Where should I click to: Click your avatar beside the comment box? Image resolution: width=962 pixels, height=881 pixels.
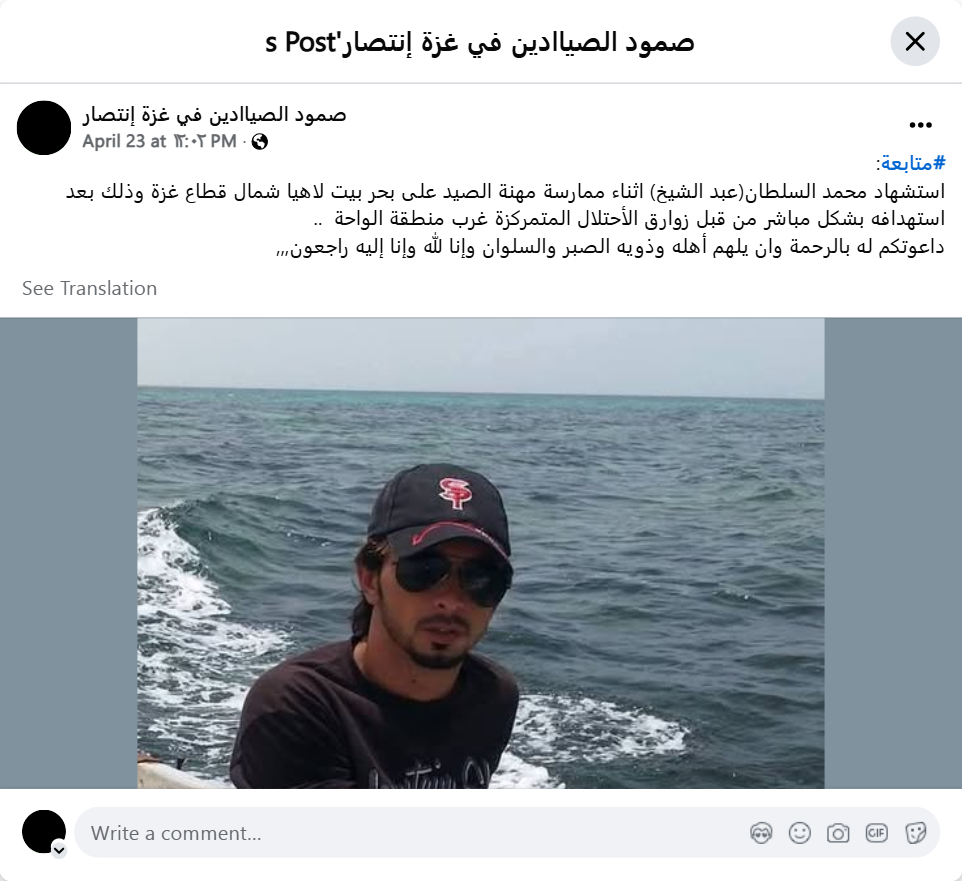tap(44, 832)
